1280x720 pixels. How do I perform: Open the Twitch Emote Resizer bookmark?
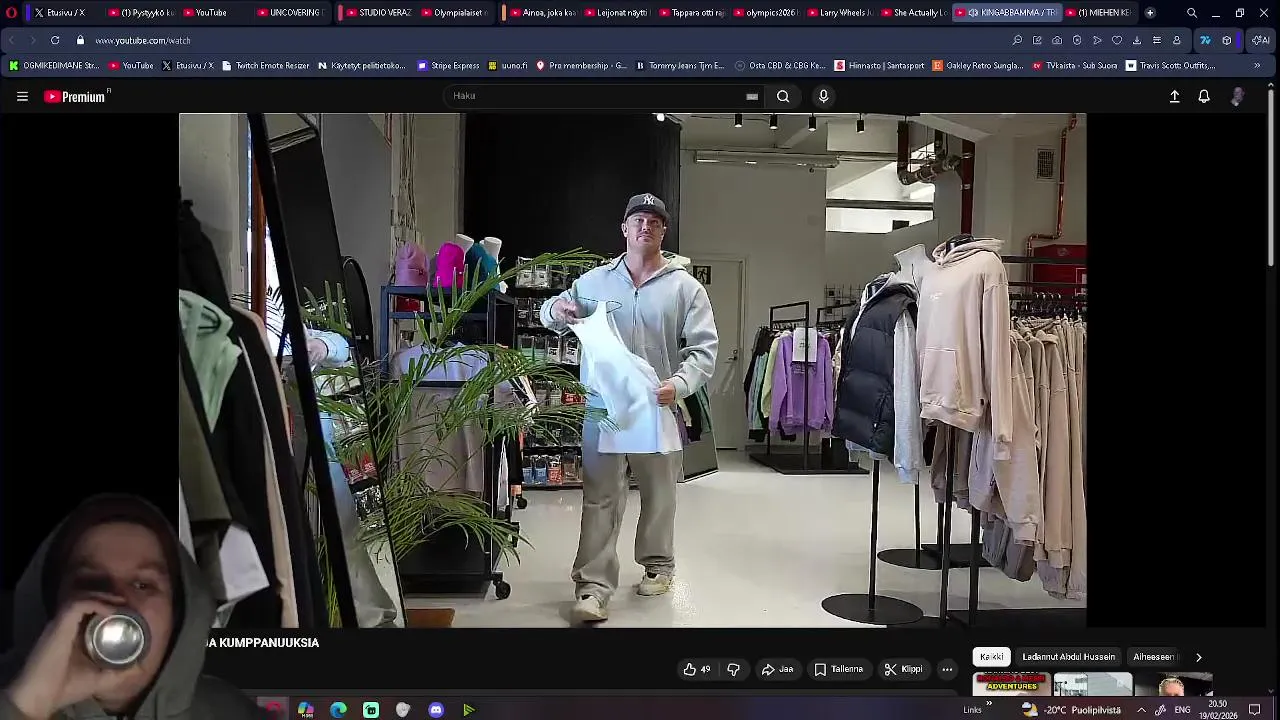tap(266, 66)
